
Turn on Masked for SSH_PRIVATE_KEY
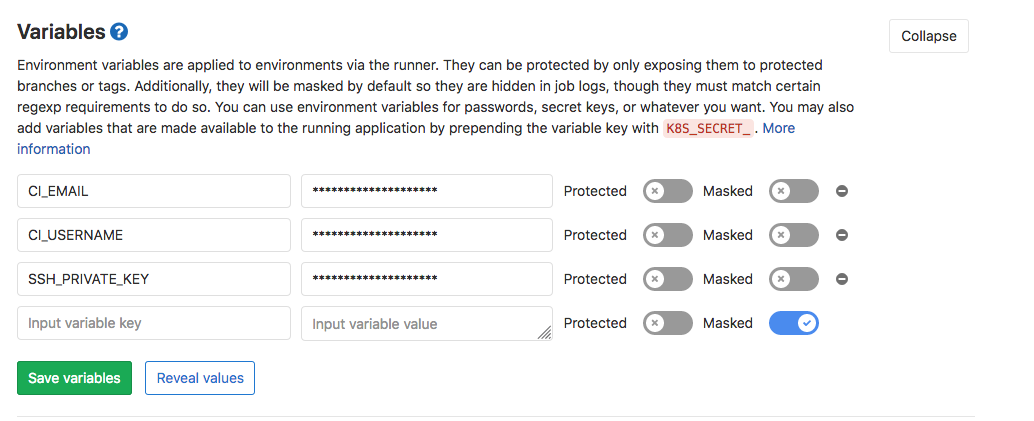pos(793,279)
